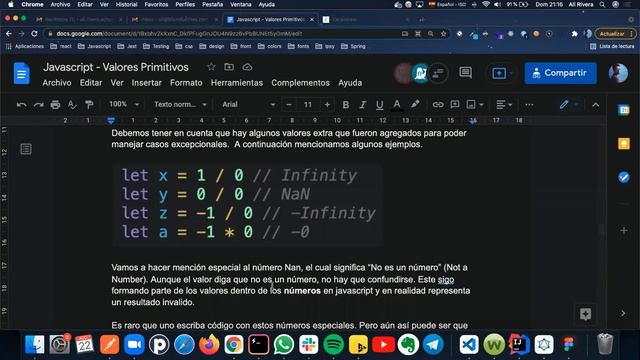Toggle italic formatting
The width and height of the screenshot is (640, 360).
pos(362,105)
